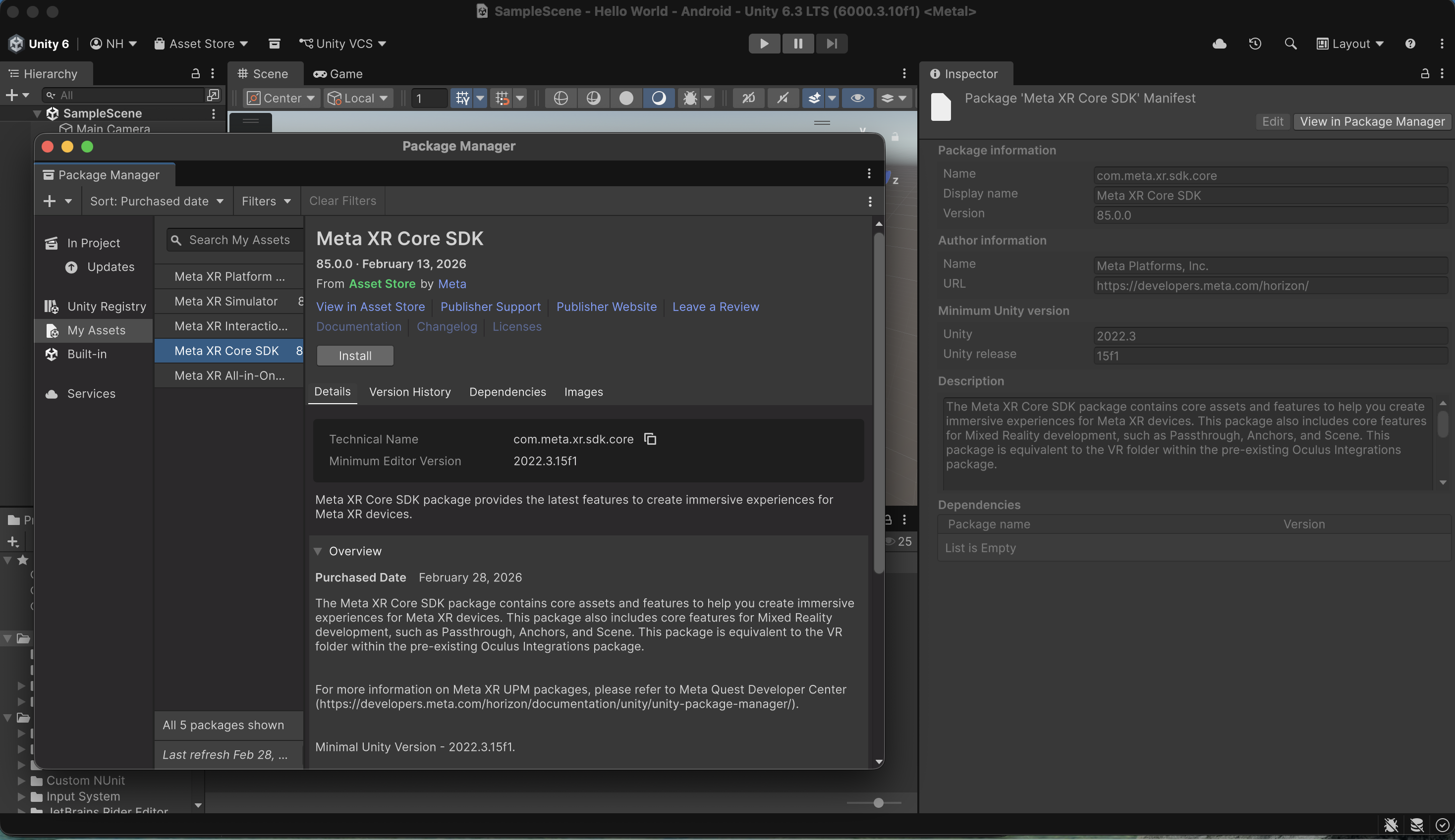The image size is (1455, 840).
Task: Select Unity Registry in sidebar
Action: click(x=106, y=307)
